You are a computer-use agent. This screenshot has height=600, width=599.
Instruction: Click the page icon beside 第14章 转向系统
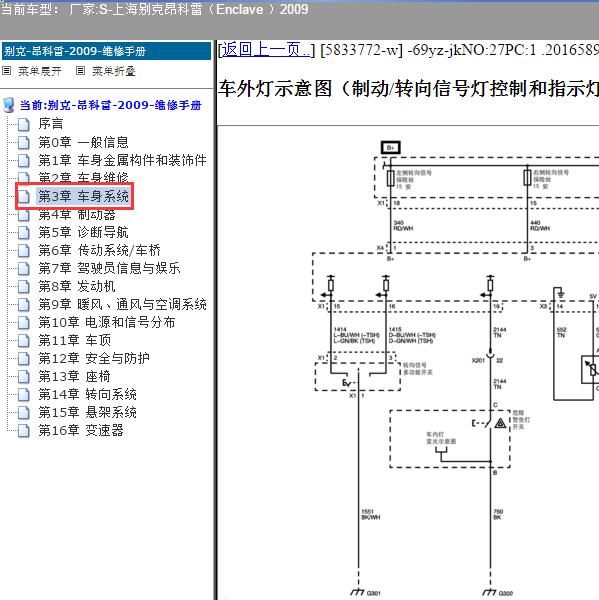coord(24,395)
